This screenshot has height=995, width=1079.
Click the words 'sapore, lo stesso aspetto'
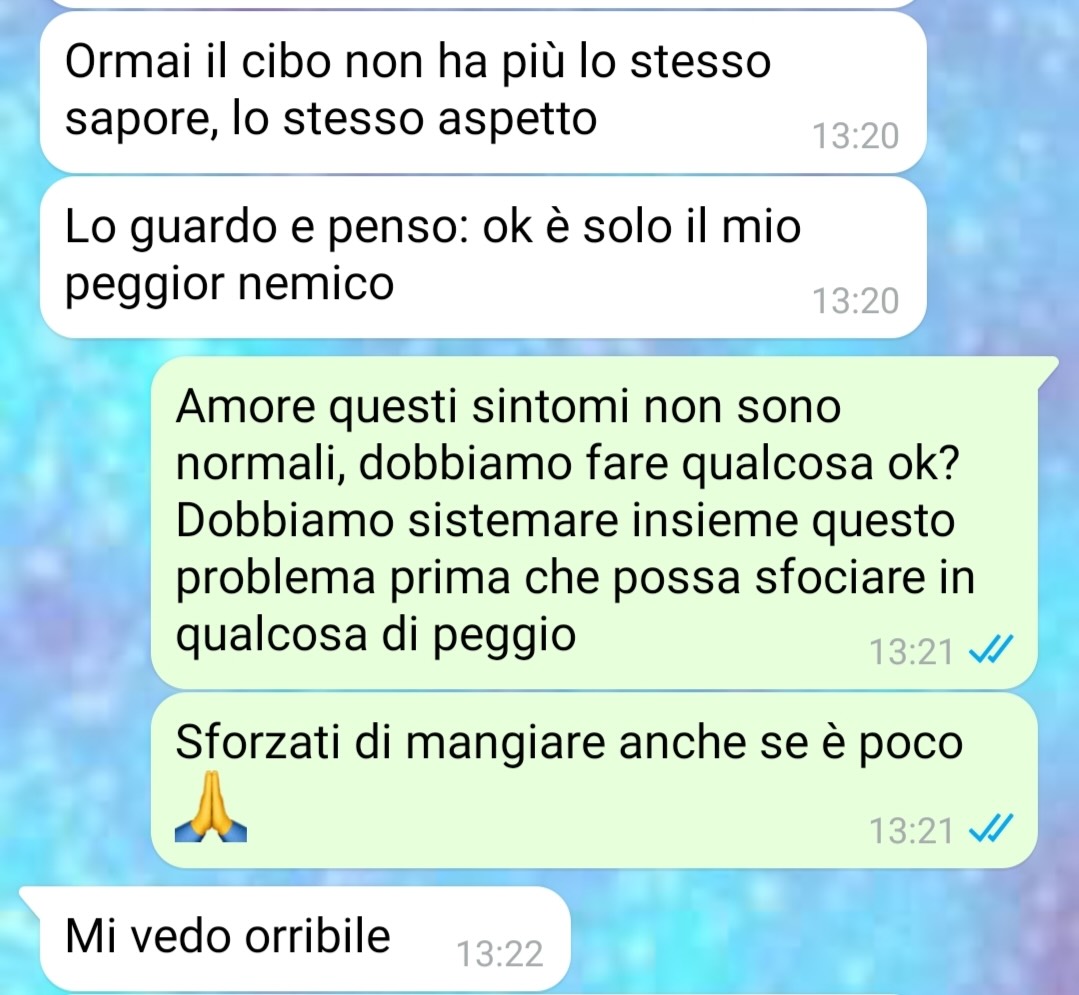(330, 119)
